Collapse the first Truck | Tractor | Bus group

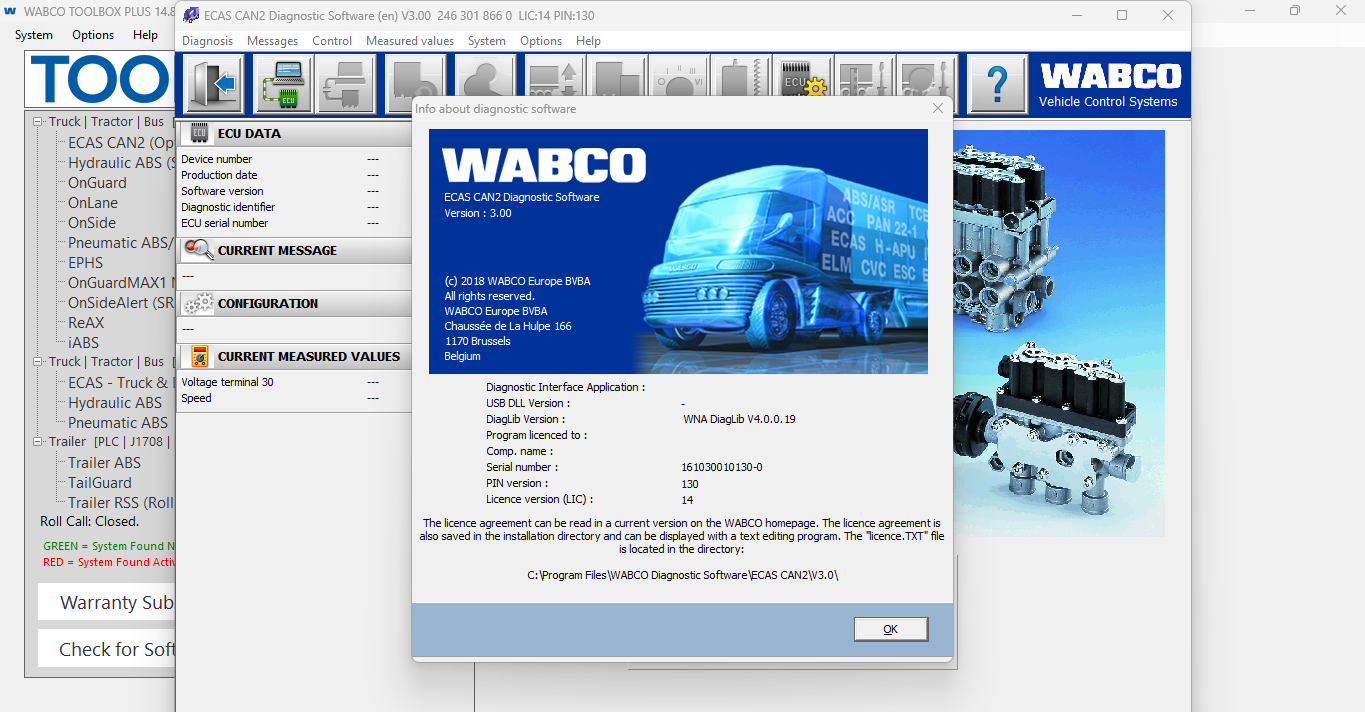point(38,122)
